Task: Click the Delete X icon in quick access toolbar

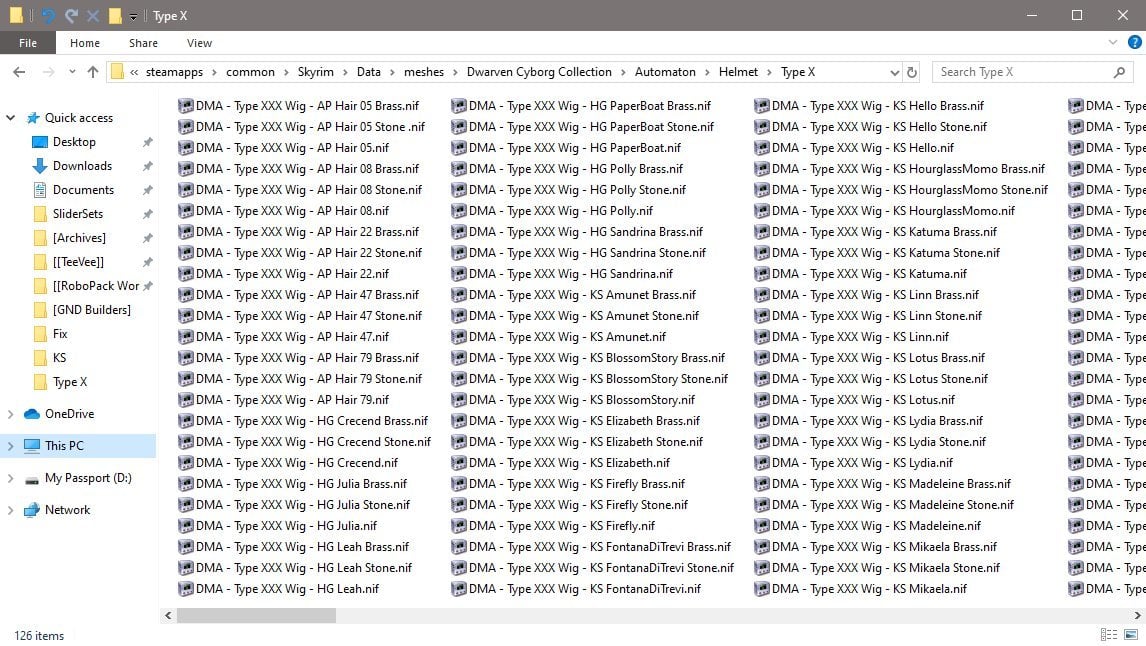Action: click(93, 15)
